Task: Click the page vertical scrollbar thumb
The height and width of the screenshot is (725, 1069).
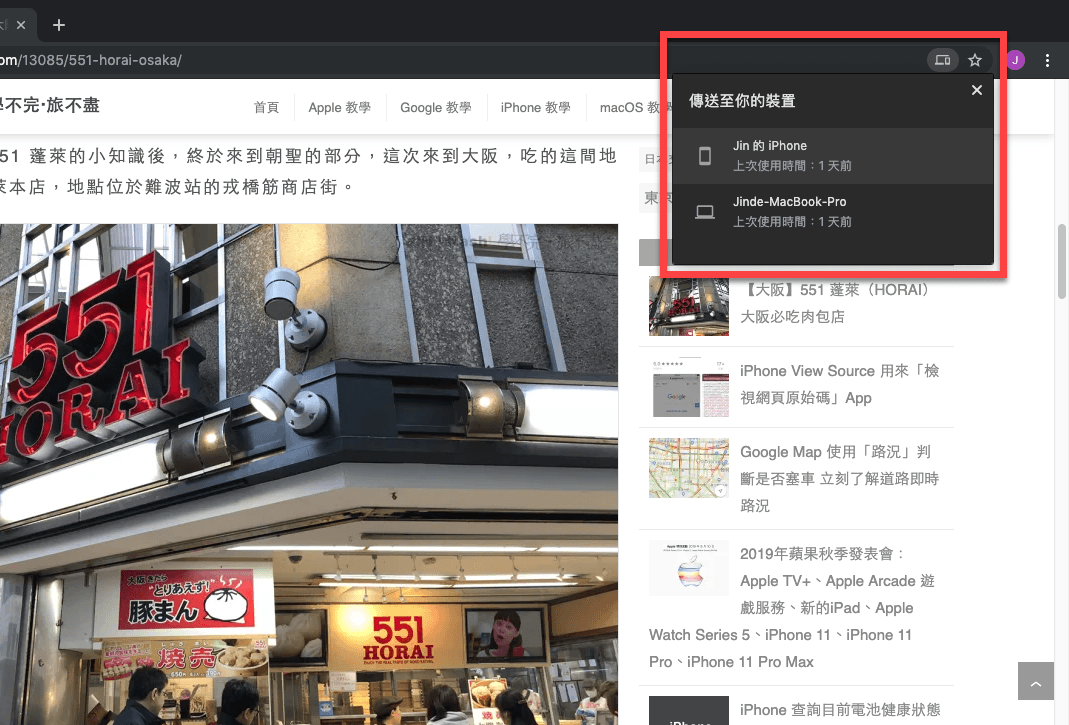Action: [x=1062, y=261]
